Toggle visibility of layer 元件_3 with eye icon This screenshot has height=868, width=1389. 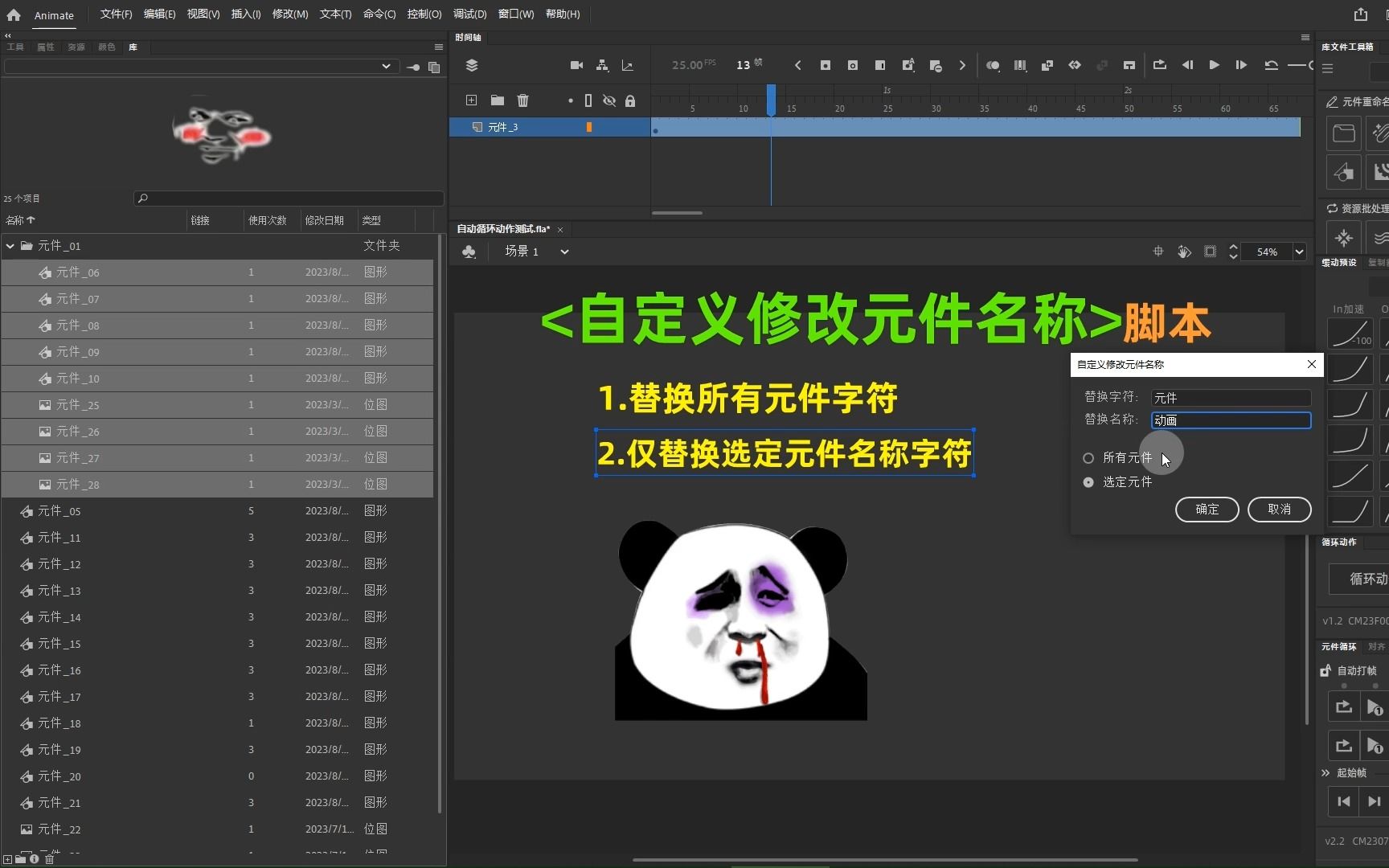[x=609, y=127]
